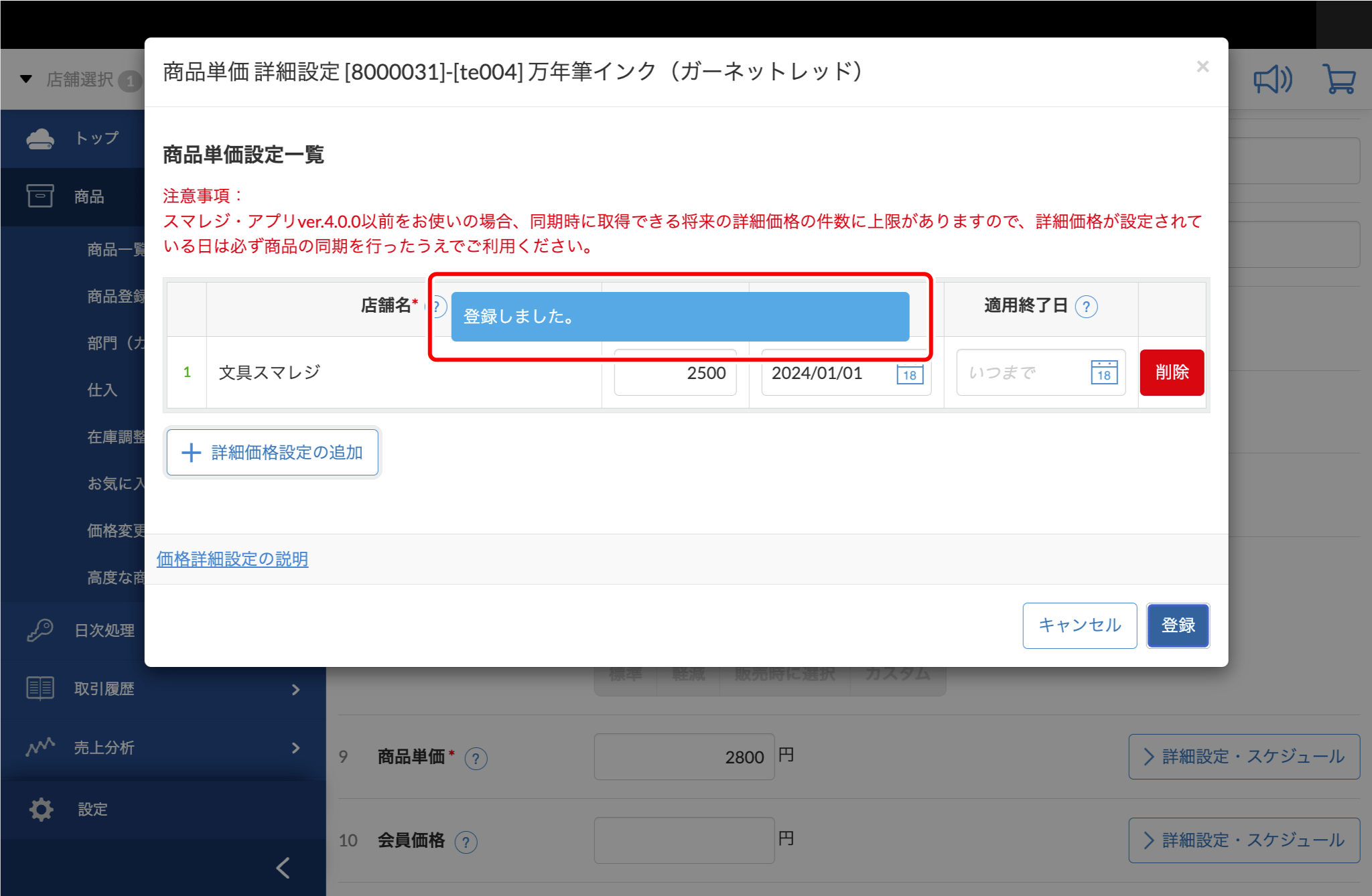Open 店舗選択 dropdown

pyautogui.click(x=80, y=80)
